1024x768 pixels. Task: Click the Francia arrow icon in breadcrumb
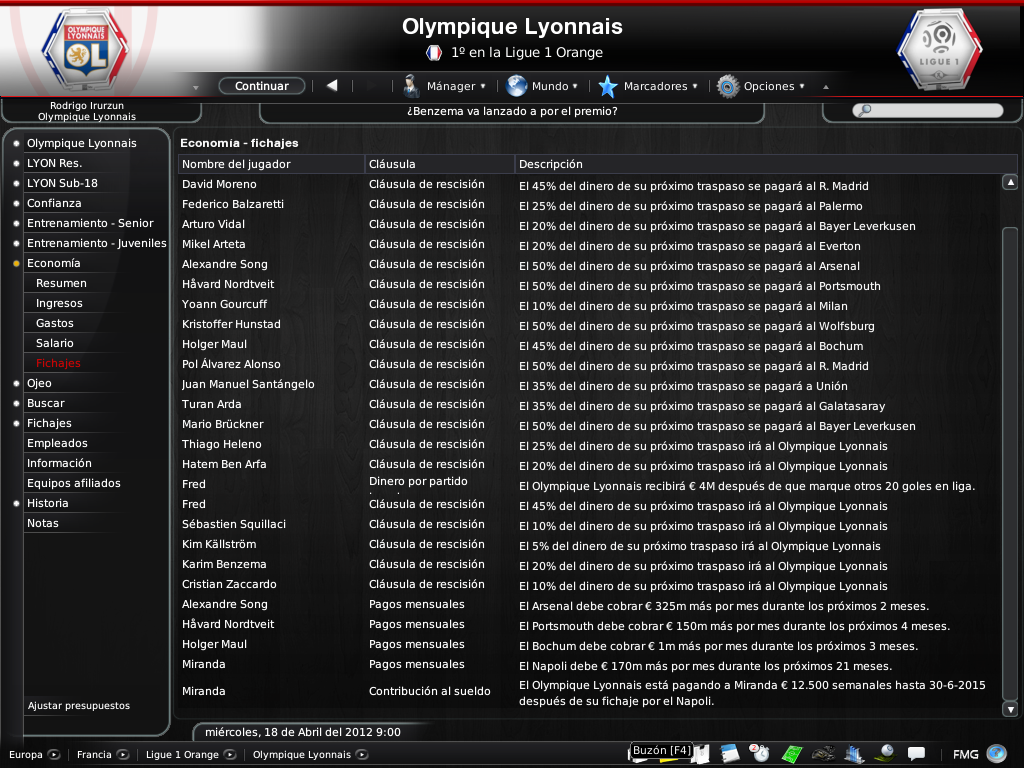[x=123, y=754]
